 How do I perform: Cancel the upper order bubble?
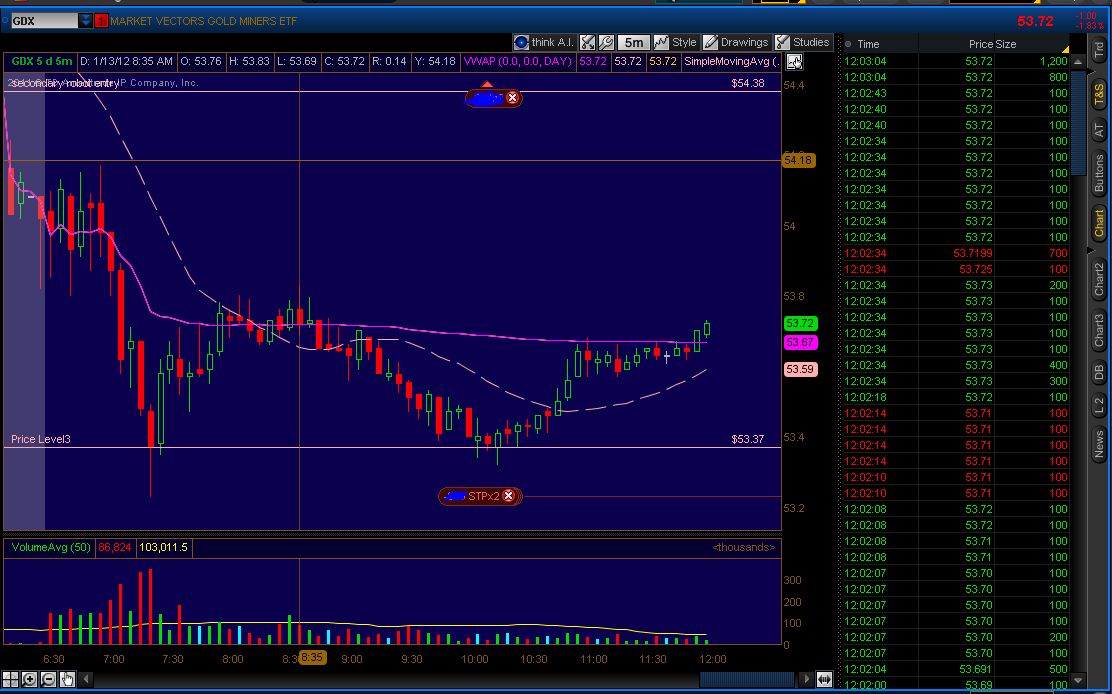point(512,98)
